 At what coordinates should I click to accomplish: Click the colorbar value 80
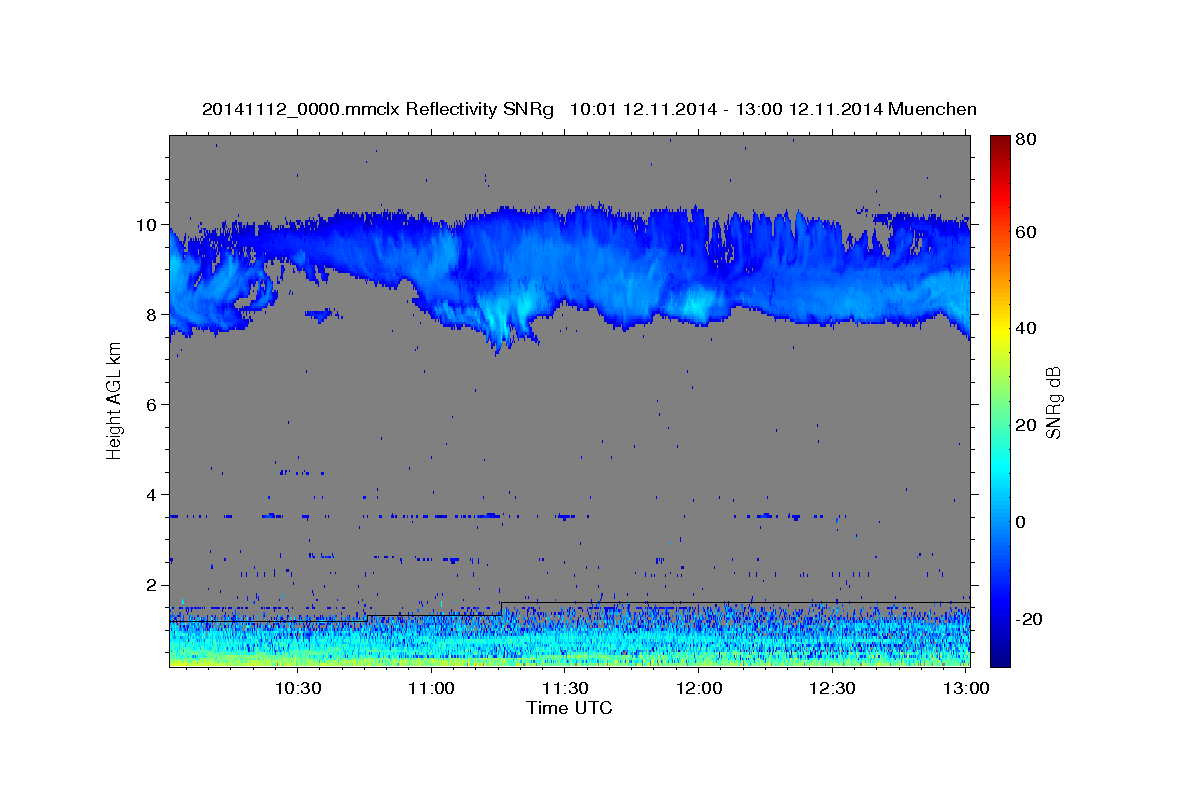click(1025, 140)
